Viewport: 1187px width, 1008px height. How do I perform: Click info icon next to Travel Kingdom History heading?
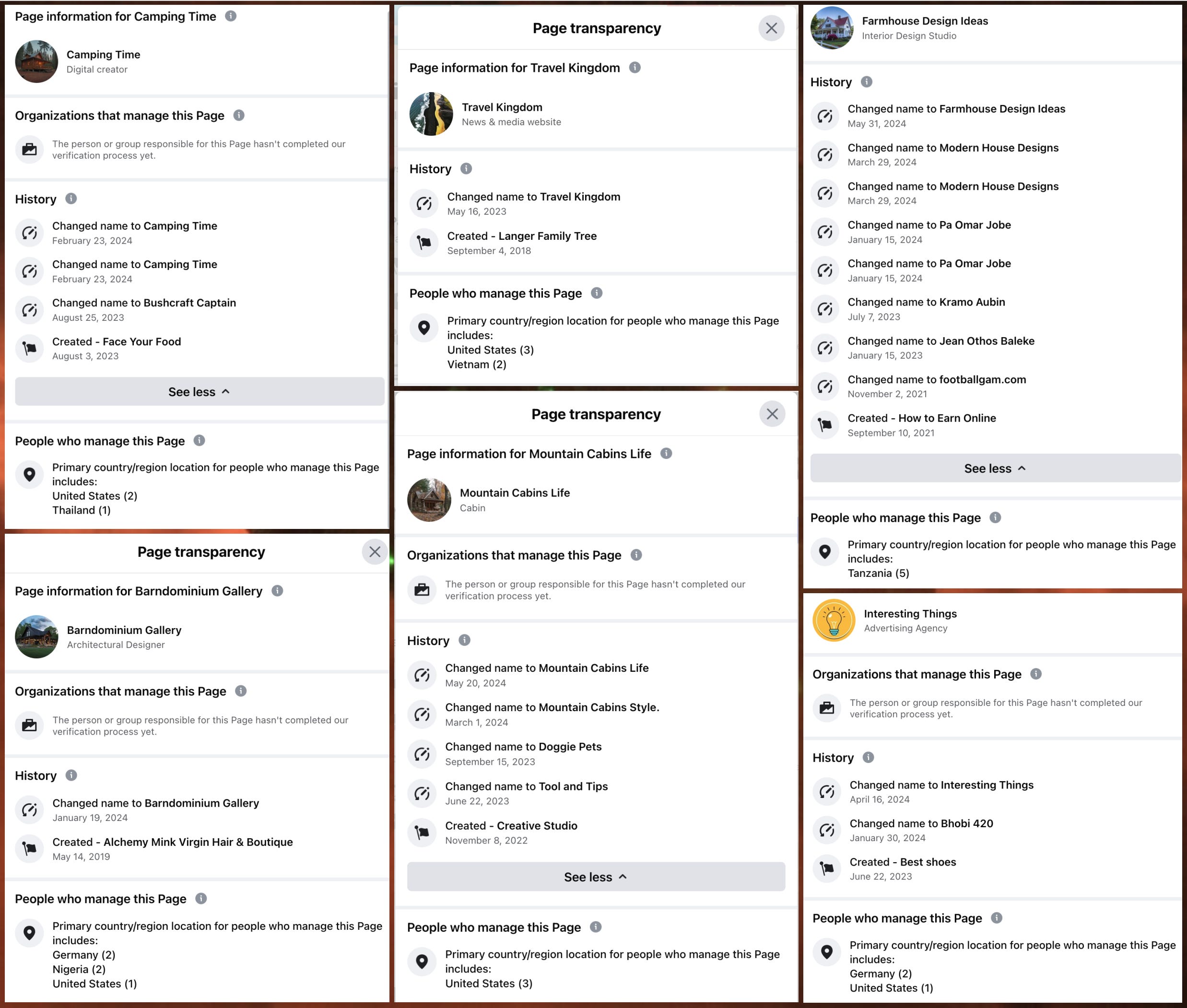(466, 169)
